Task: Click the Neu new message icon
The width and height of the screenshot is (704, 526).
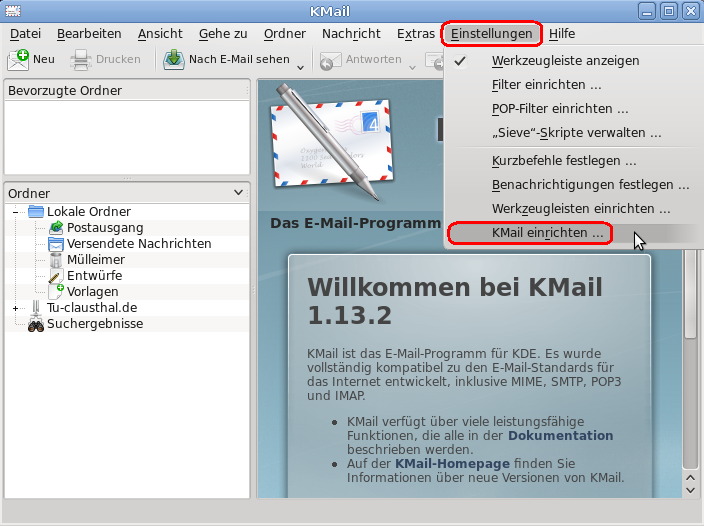Action: [x=18, y=60]
